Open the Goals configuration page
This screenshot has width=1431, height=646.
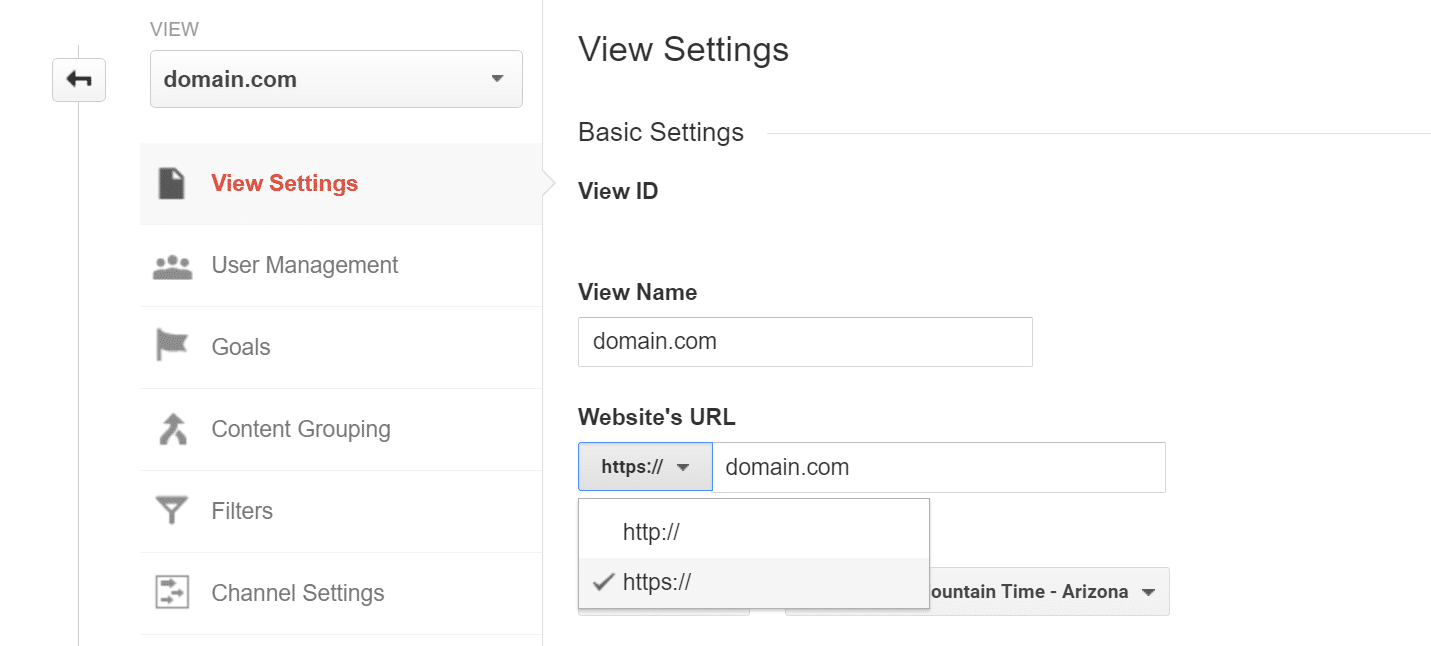tap(240, 347)
